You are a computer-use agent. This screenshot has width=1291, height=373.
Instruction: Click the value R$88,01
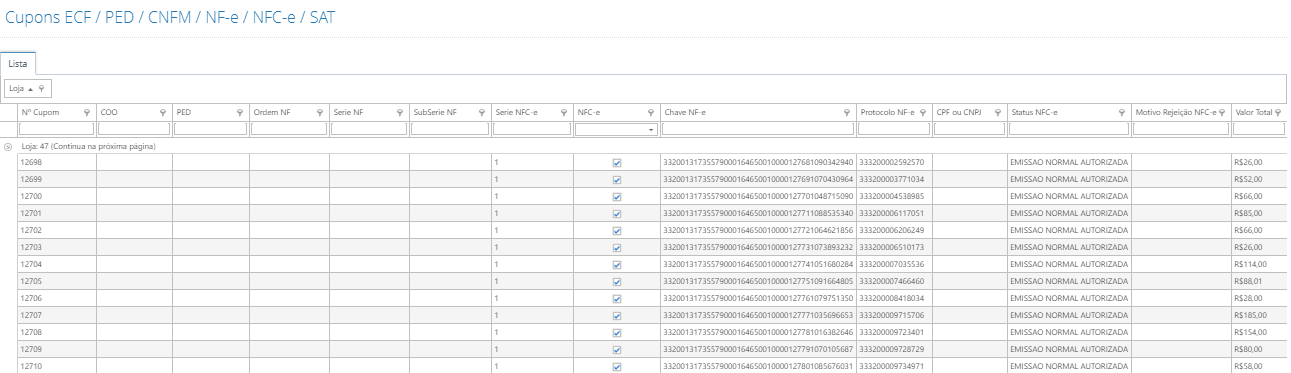tap(1249, 282)
